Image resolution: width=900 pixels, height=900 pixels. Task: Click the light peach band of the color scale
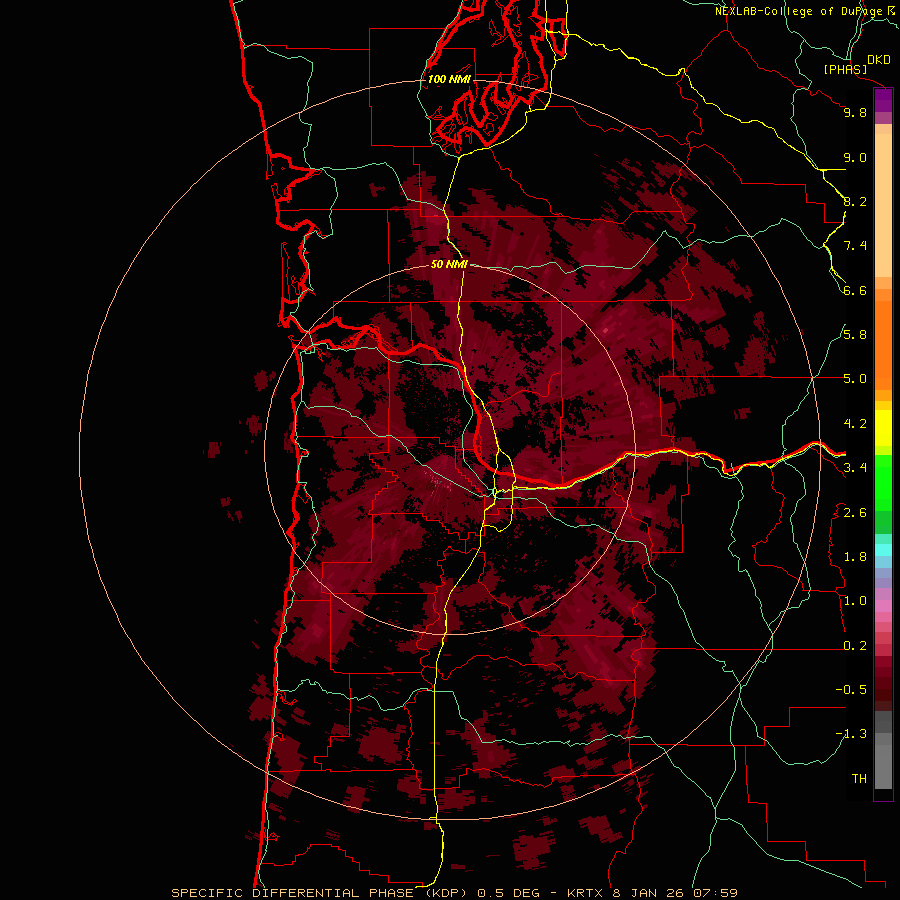coord(883,205)
